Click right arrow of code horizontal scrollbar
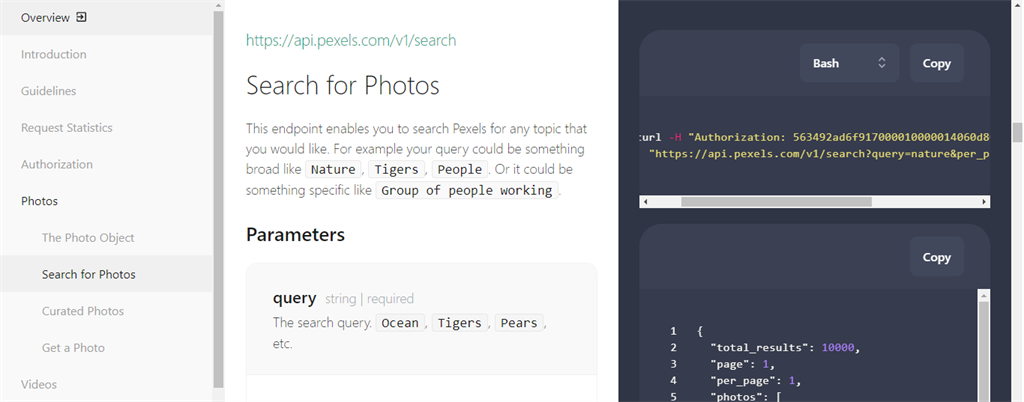Viewport: 1024px width, 402px height. [x=985, y=202]
